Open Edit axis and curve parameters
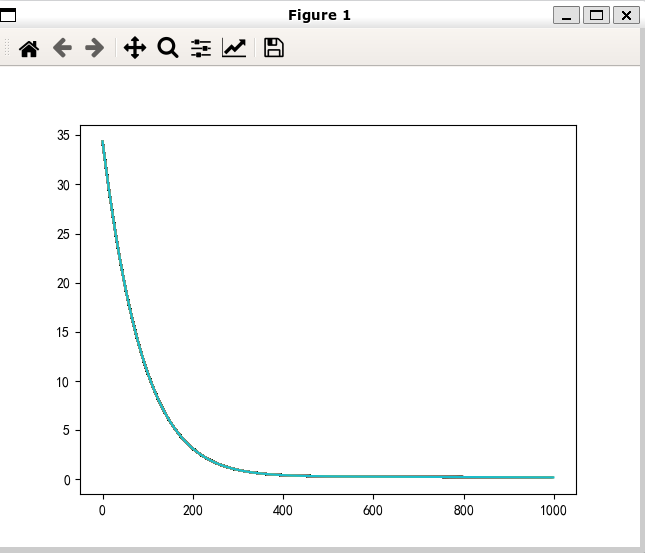This screenshot has height=553, width=645. point(234,48)
